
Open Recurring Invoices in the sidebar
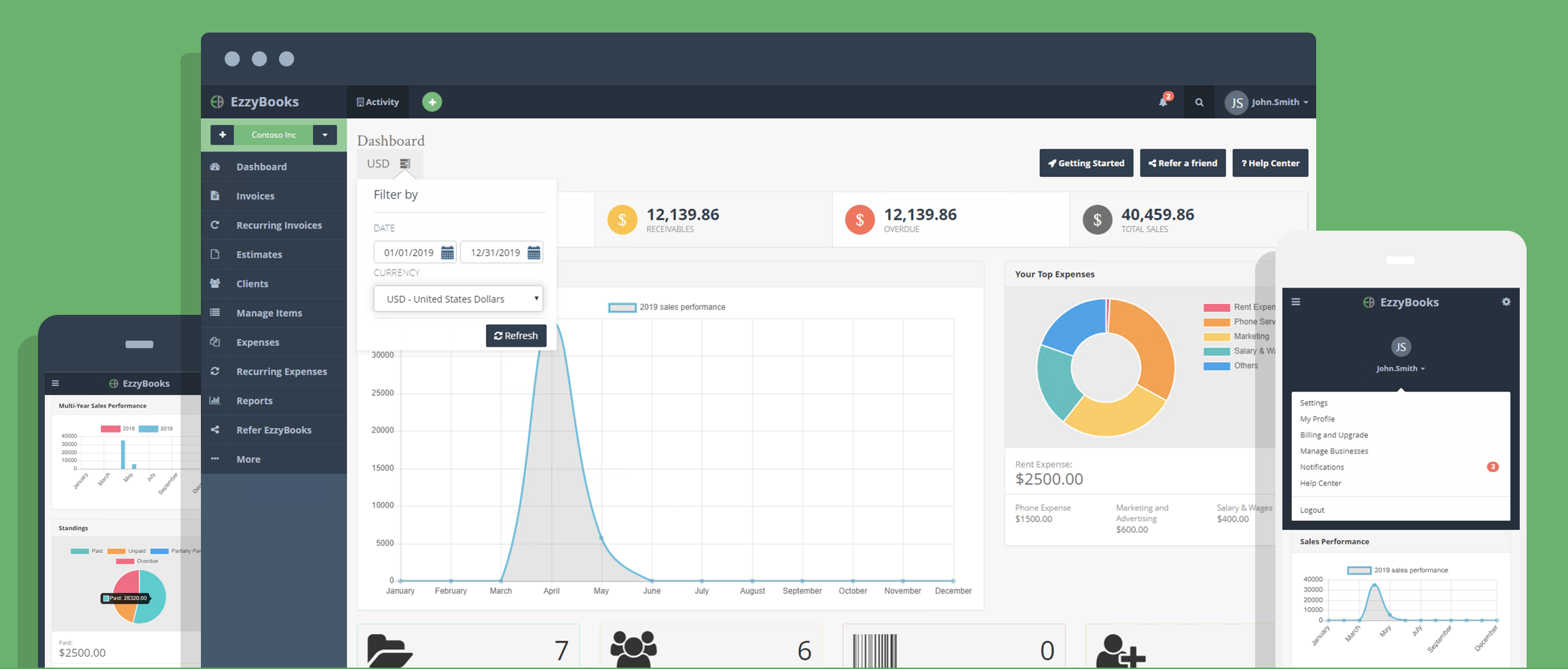pos(279,225)
